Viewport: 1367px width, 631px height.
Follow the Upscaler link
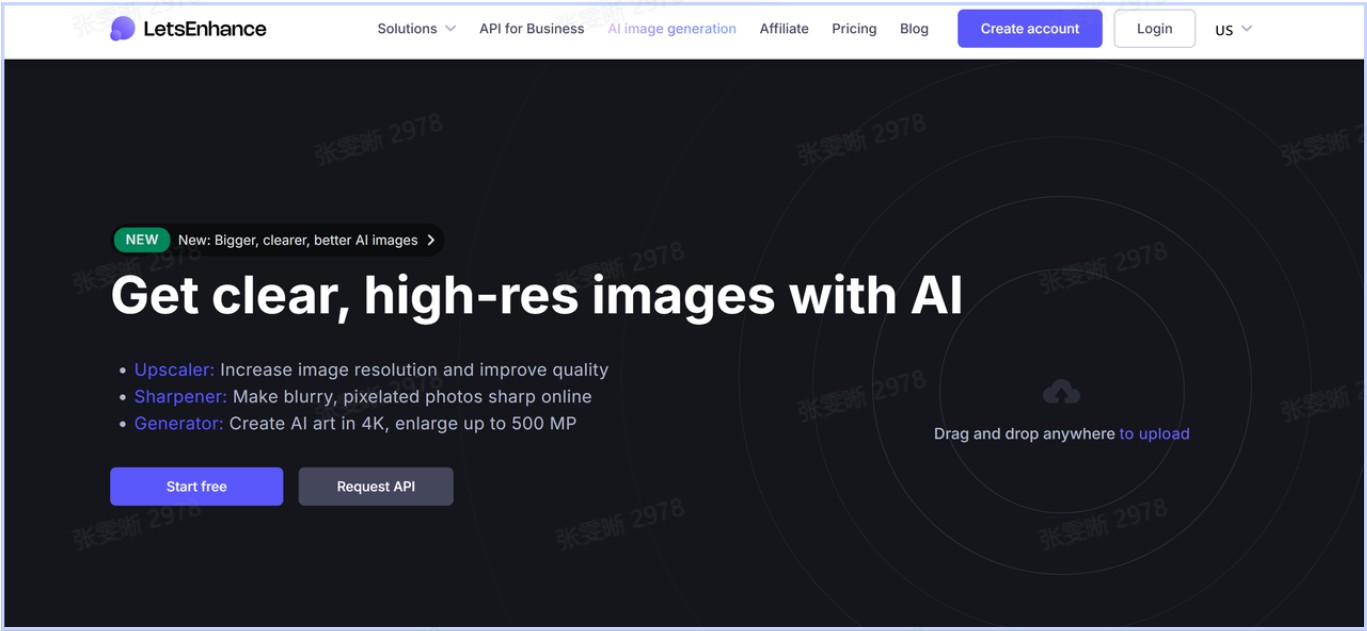coord(174,370)
